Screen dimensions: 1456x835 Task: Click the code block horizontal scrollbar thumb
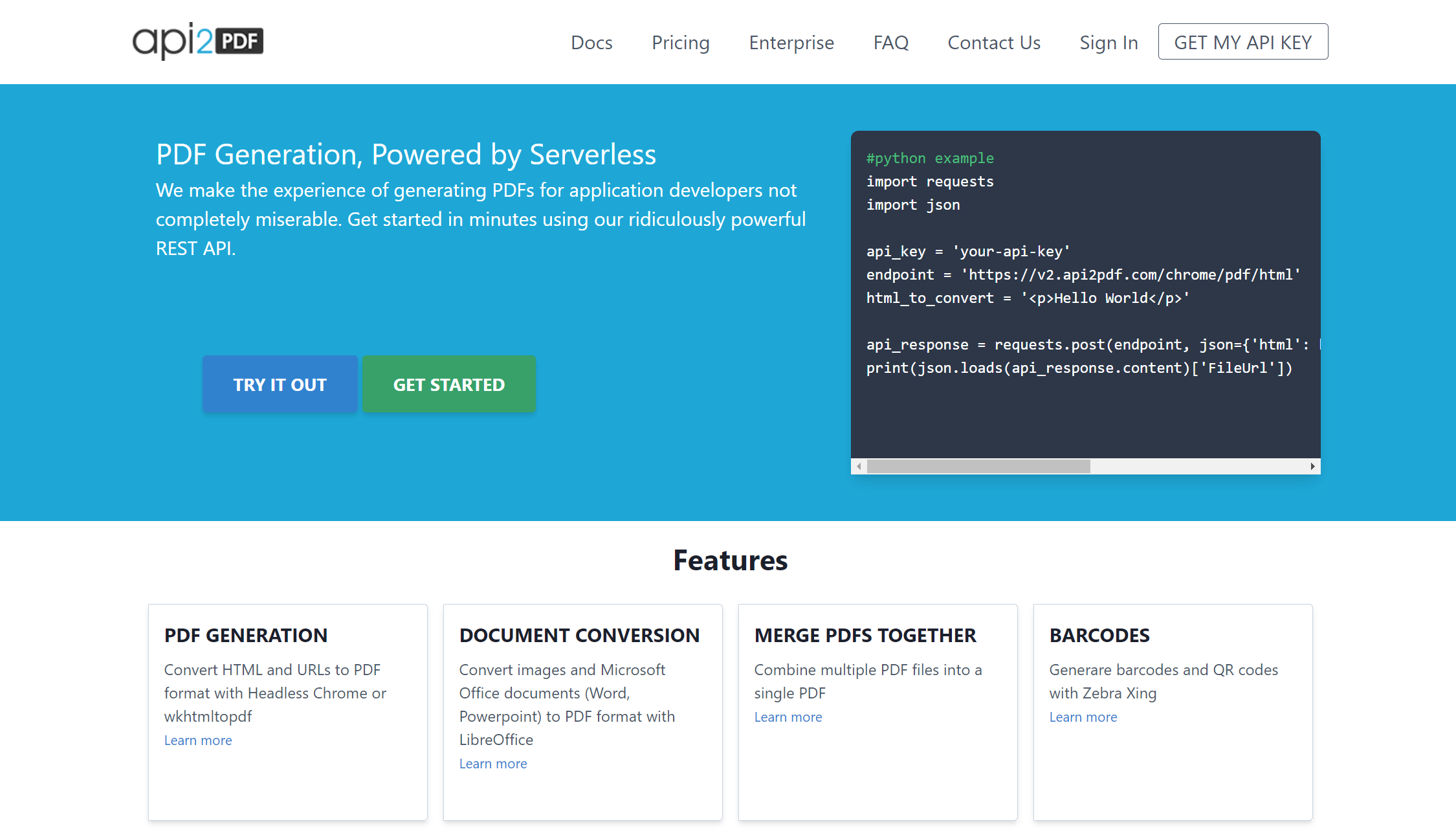(978, 466)
